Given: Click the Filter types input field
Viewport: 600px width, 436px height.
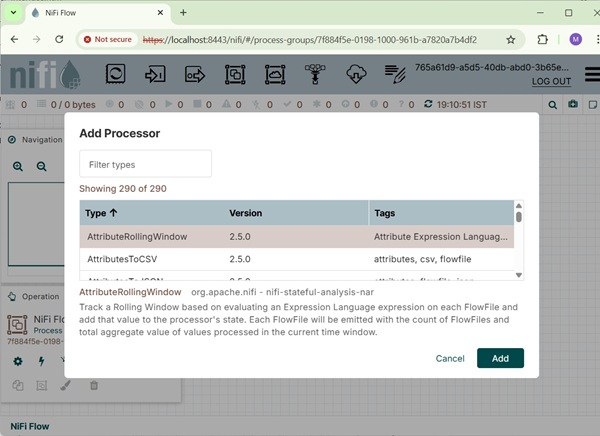Looking at the screenshot, I should pos(145,164).
